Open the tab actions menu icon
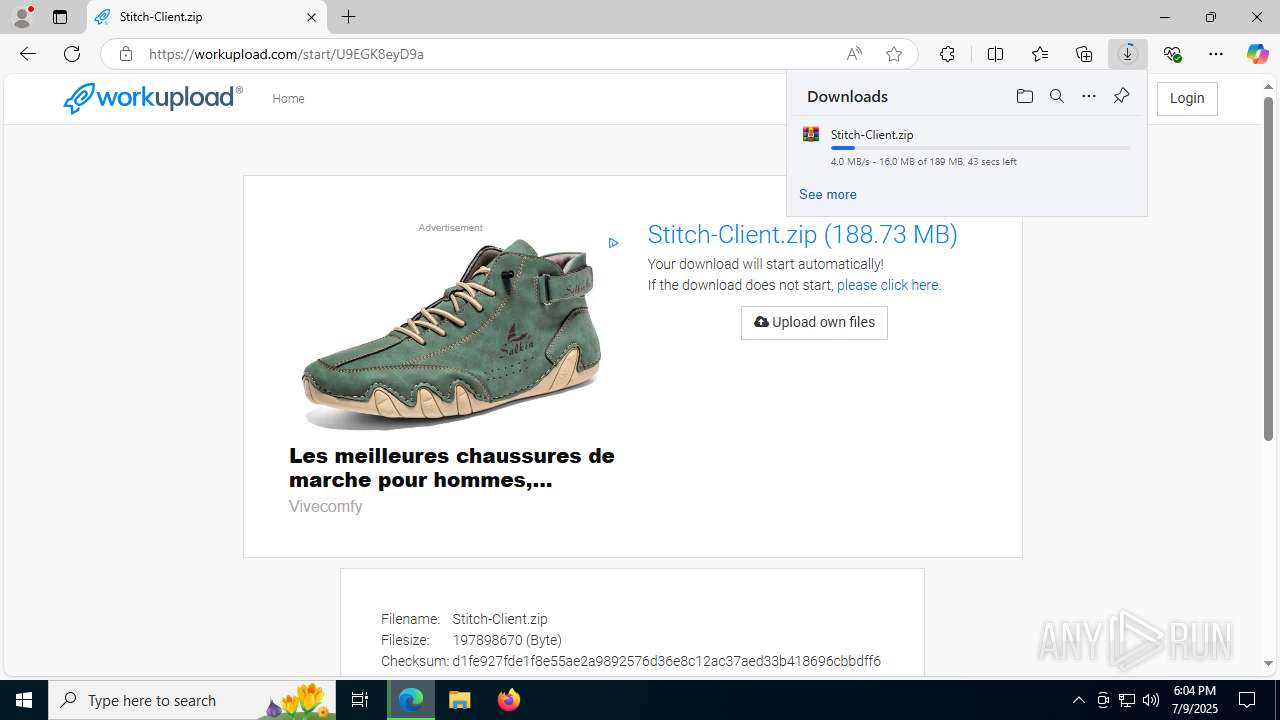This screenshot has height=720, width=1280. (60, 17)
